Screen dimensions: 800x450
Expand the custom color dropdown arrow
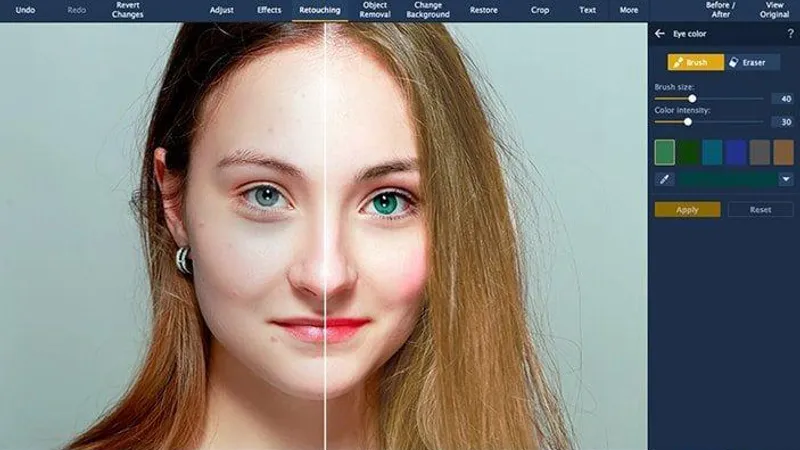(786, 179)
